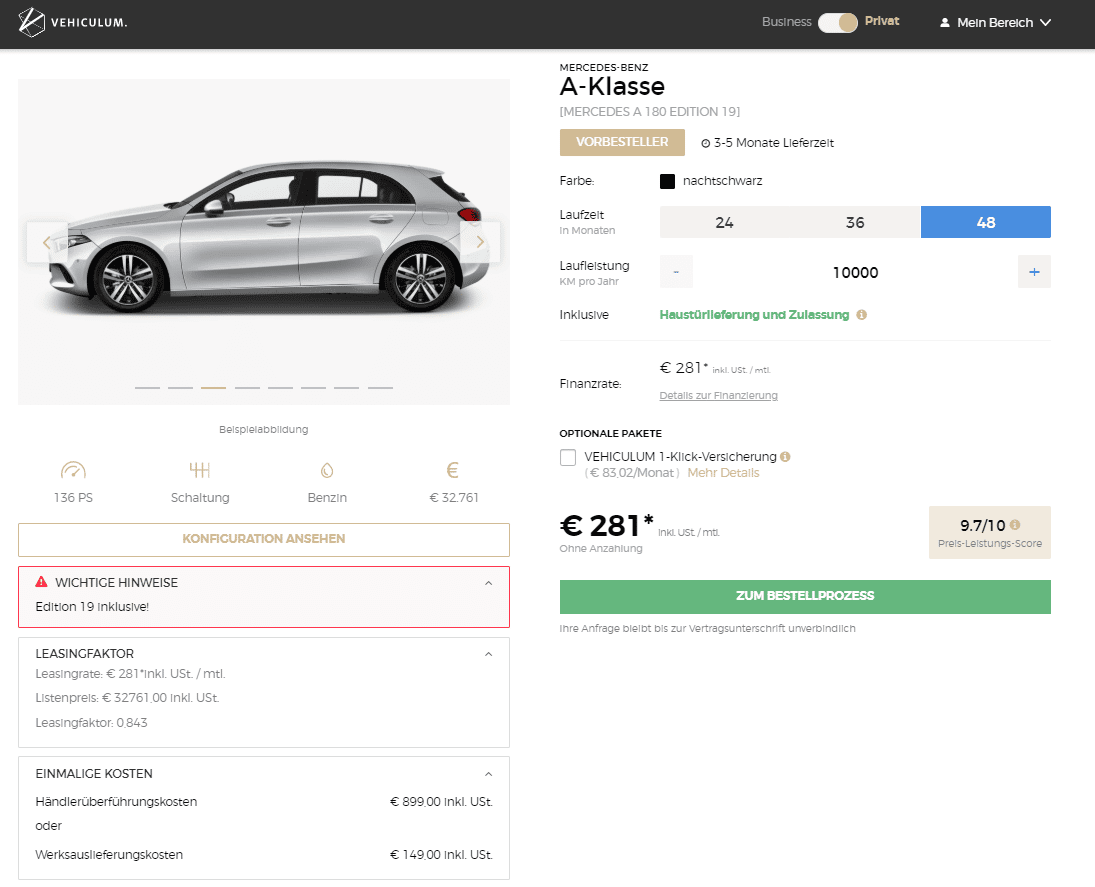Click the Vehiculum logo

(73, 22)
